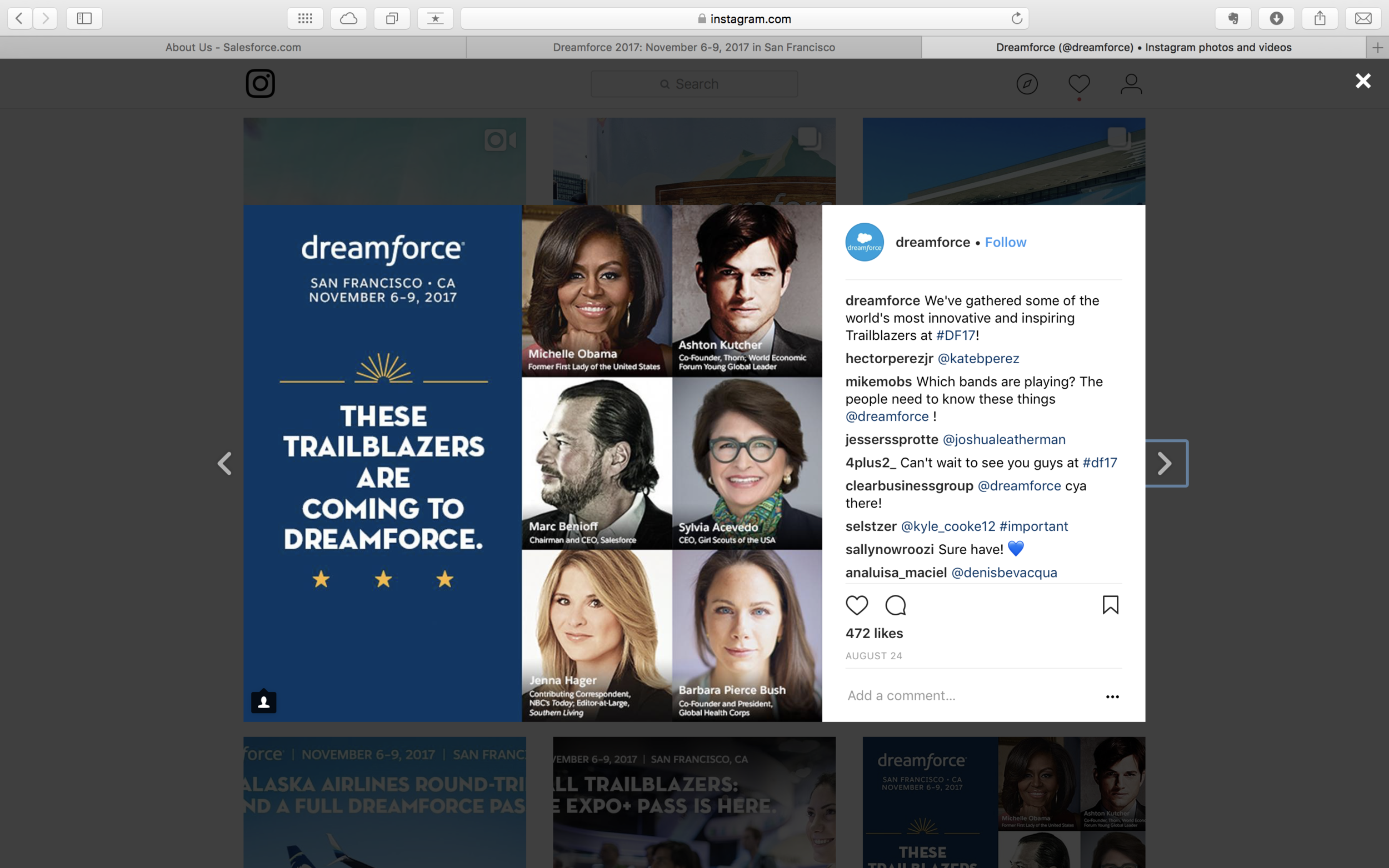Close the photo modal with the X
This screenshot has width=1389, height=868.
[x=1362, y=81]
